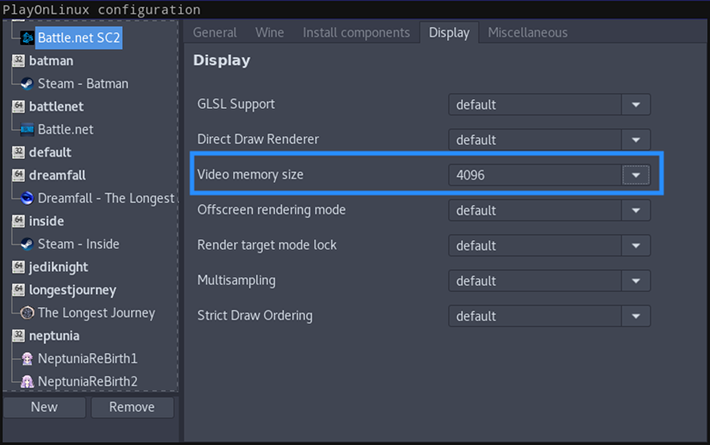Image resolution: width=710 pixels, height=445 pixels.
Task: Open the Direct Draw Renderer dropdown arrow
Action: click(x=636, y=140)
